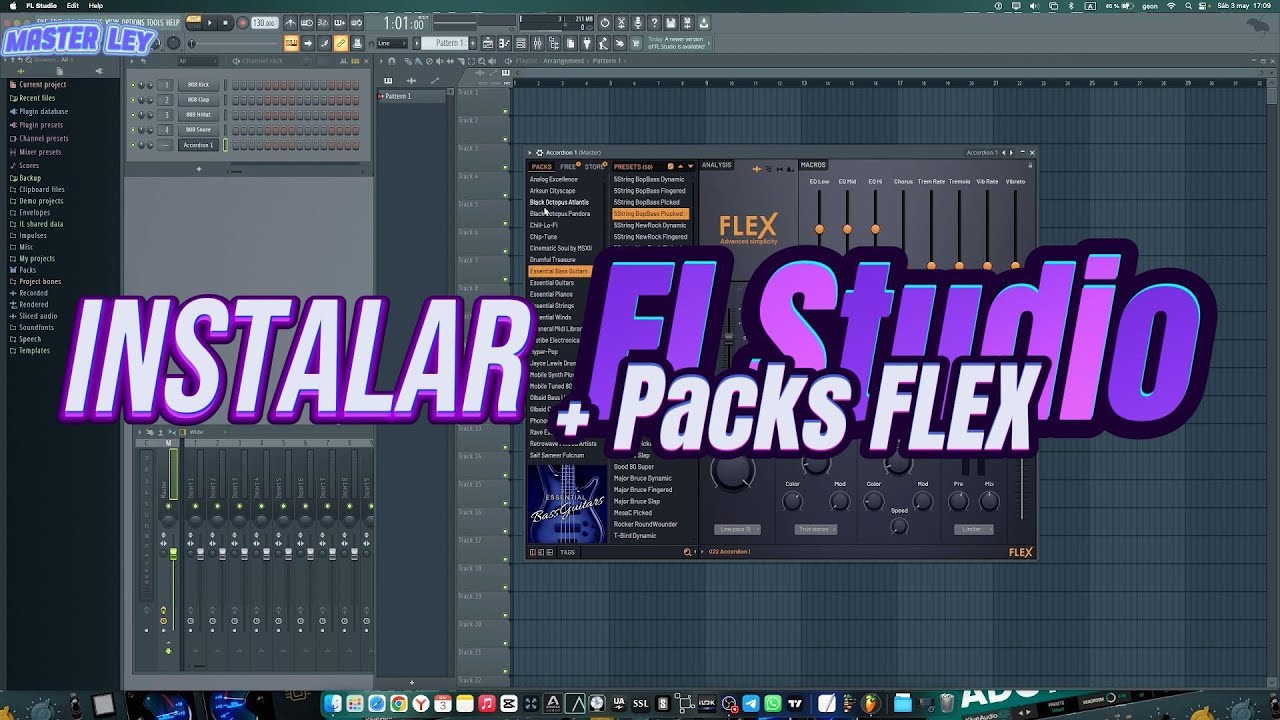
Task: Select the zoom tool in playlist toolbar
Action: [x=484, y=61]
